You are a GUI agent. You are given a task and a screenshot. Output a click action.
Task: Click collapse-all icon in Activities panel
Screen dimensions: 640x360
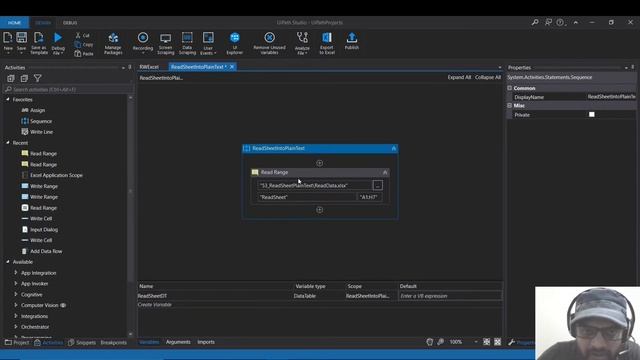pos(24,78)
